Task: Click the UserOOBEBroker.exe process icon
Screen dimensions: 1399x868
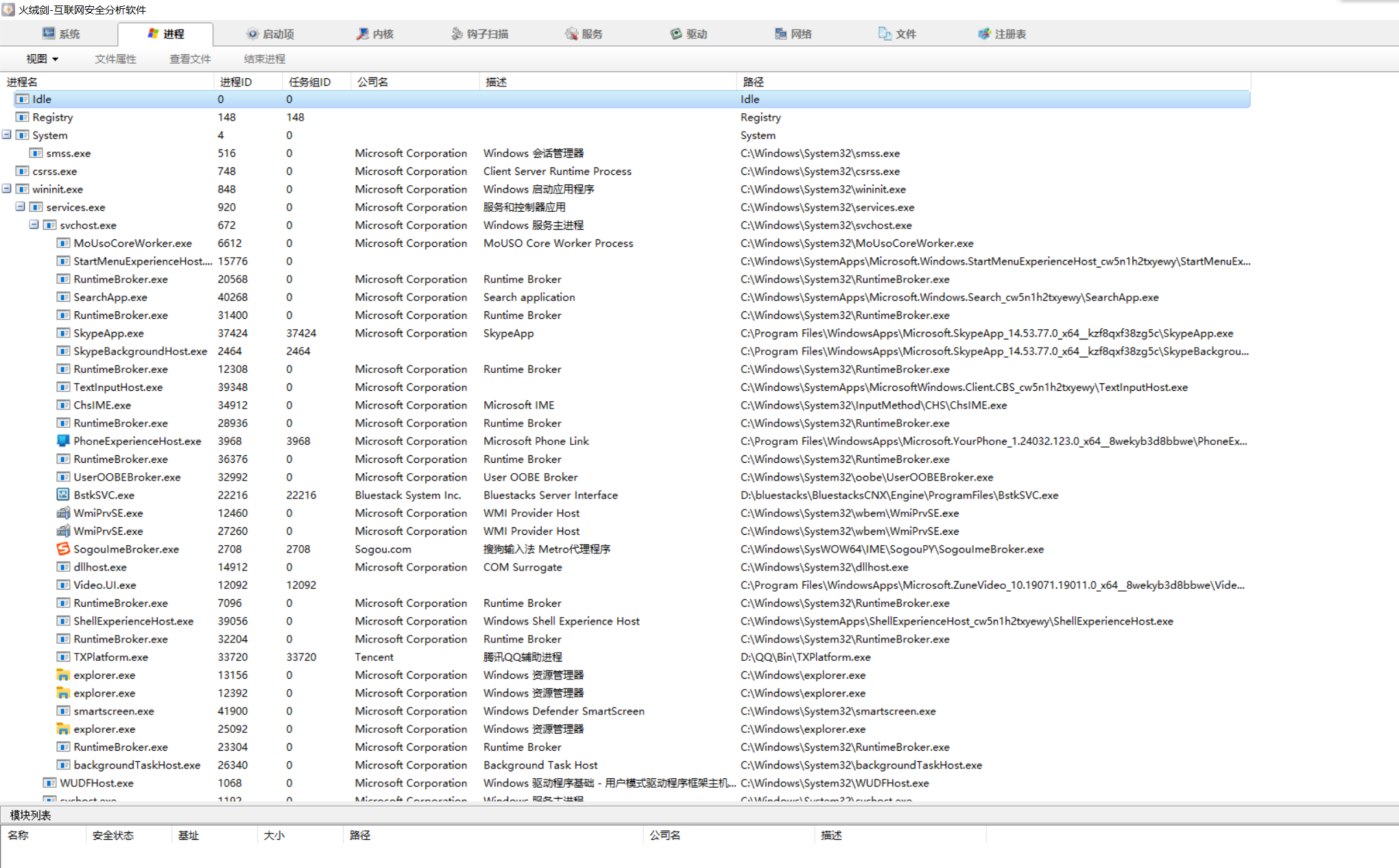Action: point(63,477)
